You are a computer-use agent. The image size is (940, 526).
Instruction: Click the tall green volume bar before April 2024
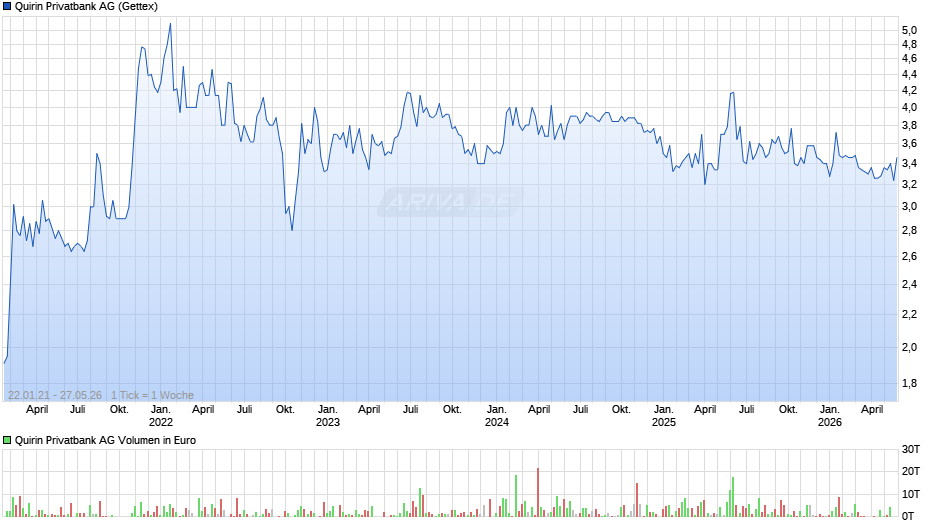click(516, 496)
